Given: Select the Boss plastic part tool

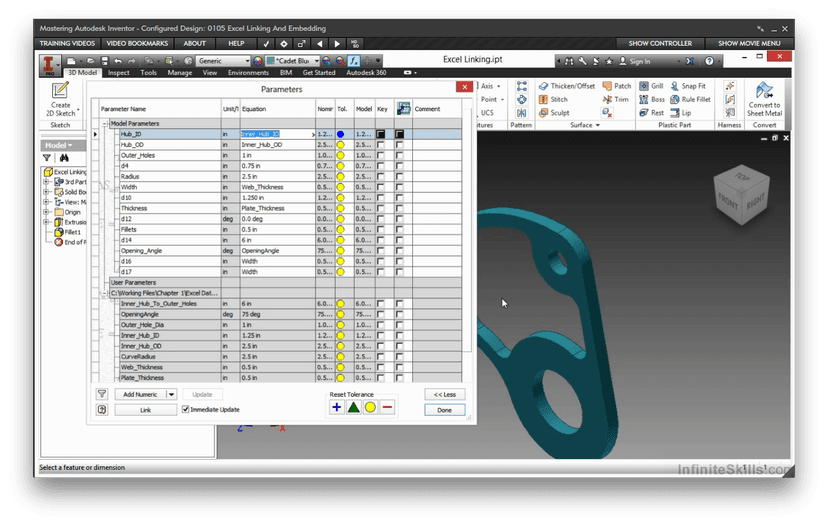Looking at the screenshot, I should pos(652,99).
